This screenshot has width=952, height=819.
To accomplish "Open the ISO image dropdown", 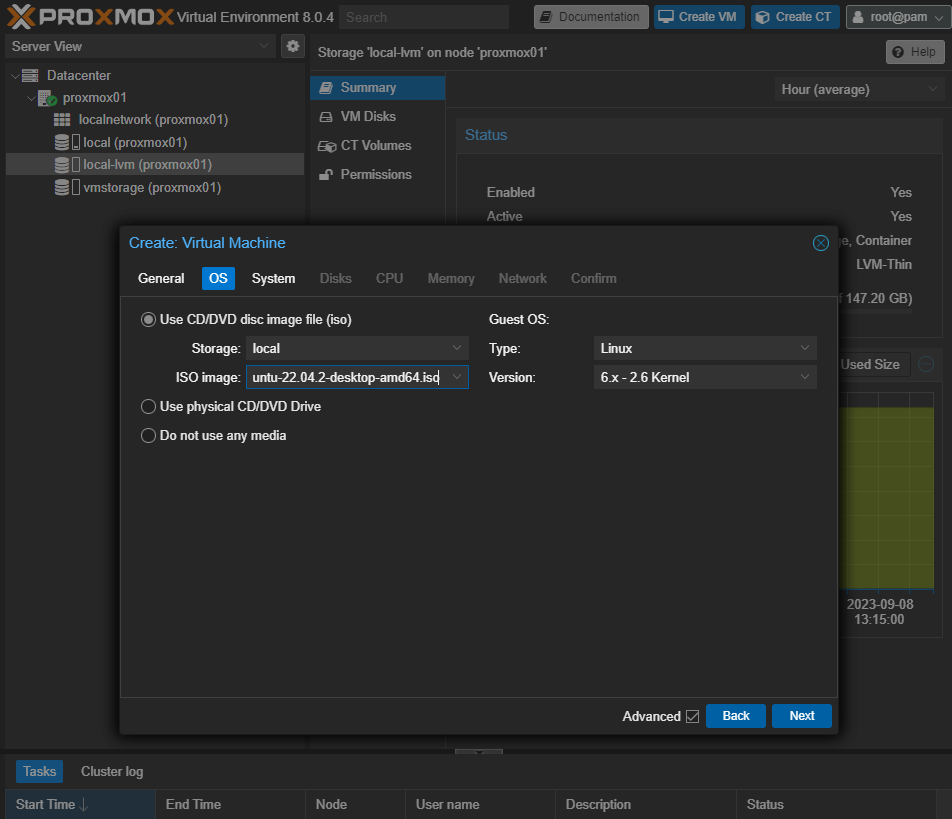I will [x=457, y=377].
